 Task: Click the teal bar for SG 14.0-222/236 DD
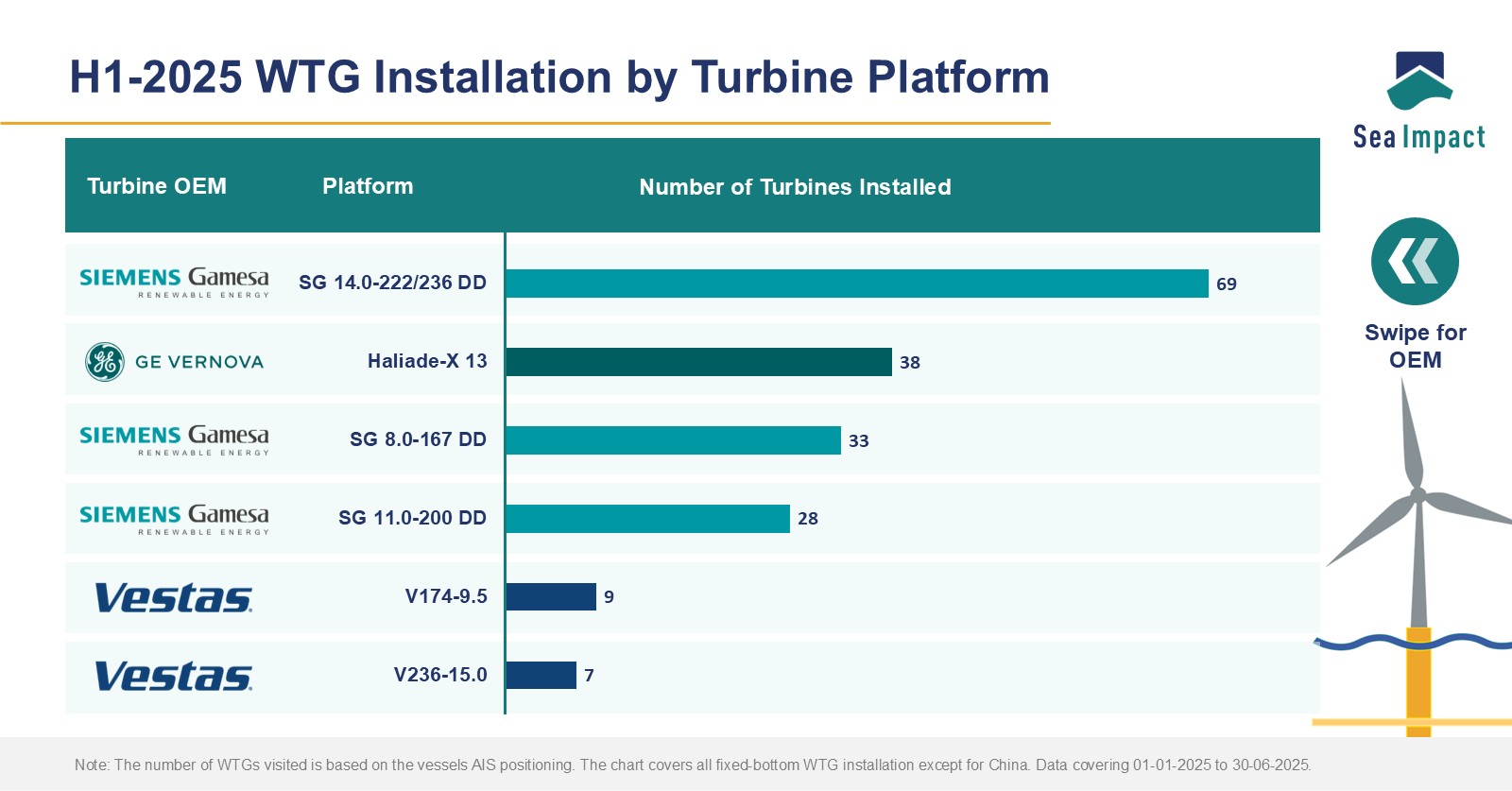[x=857, y=284]
